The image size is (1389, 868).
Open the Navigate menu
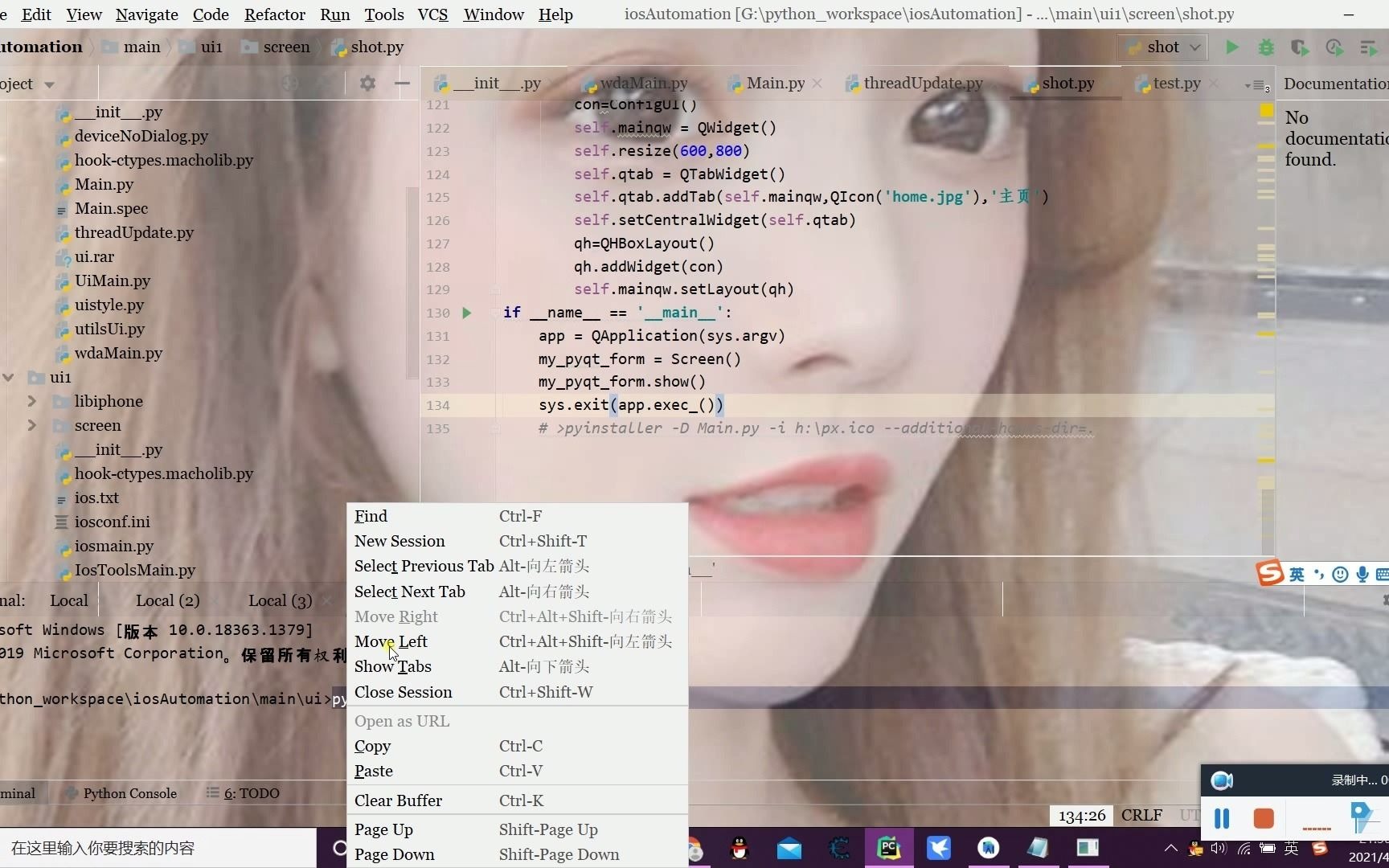pyautogui.click(x=147, y=14)
